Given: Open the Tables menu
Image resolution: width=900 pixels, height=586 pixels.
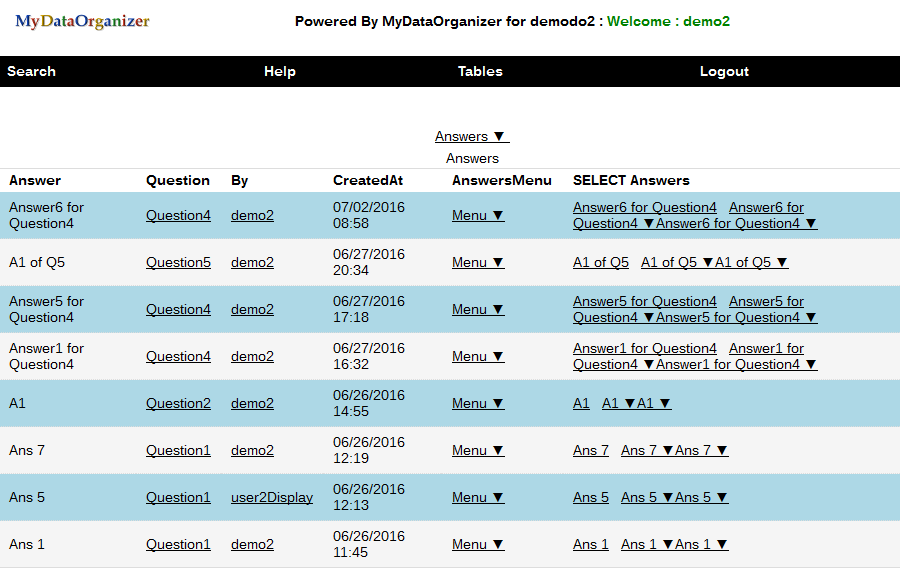Looking at the screenshot, I should coord(480,71).
